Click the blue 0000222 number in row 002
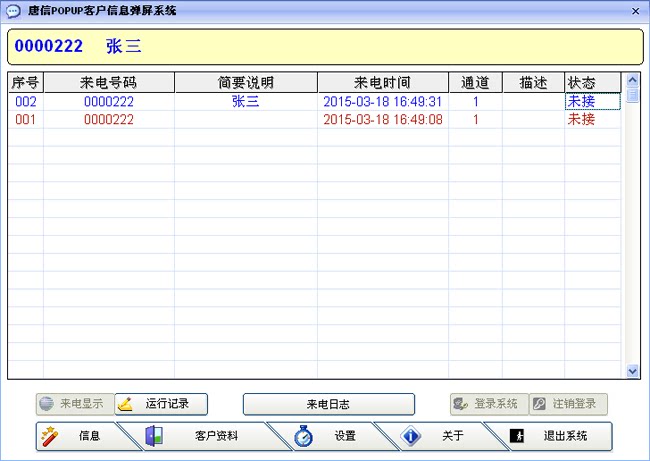 pos(109,102)
